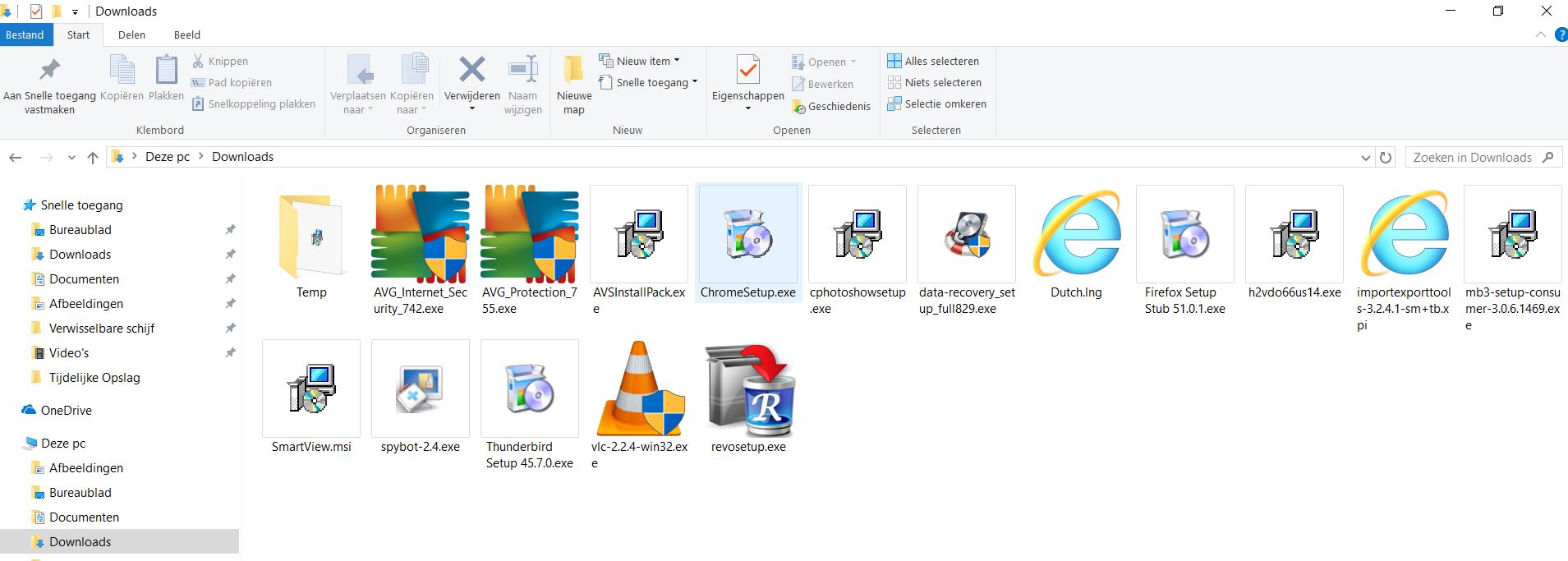Open Verwisselbare schijf in sidebar
1568x561 pixels.
tap(101, 329)
